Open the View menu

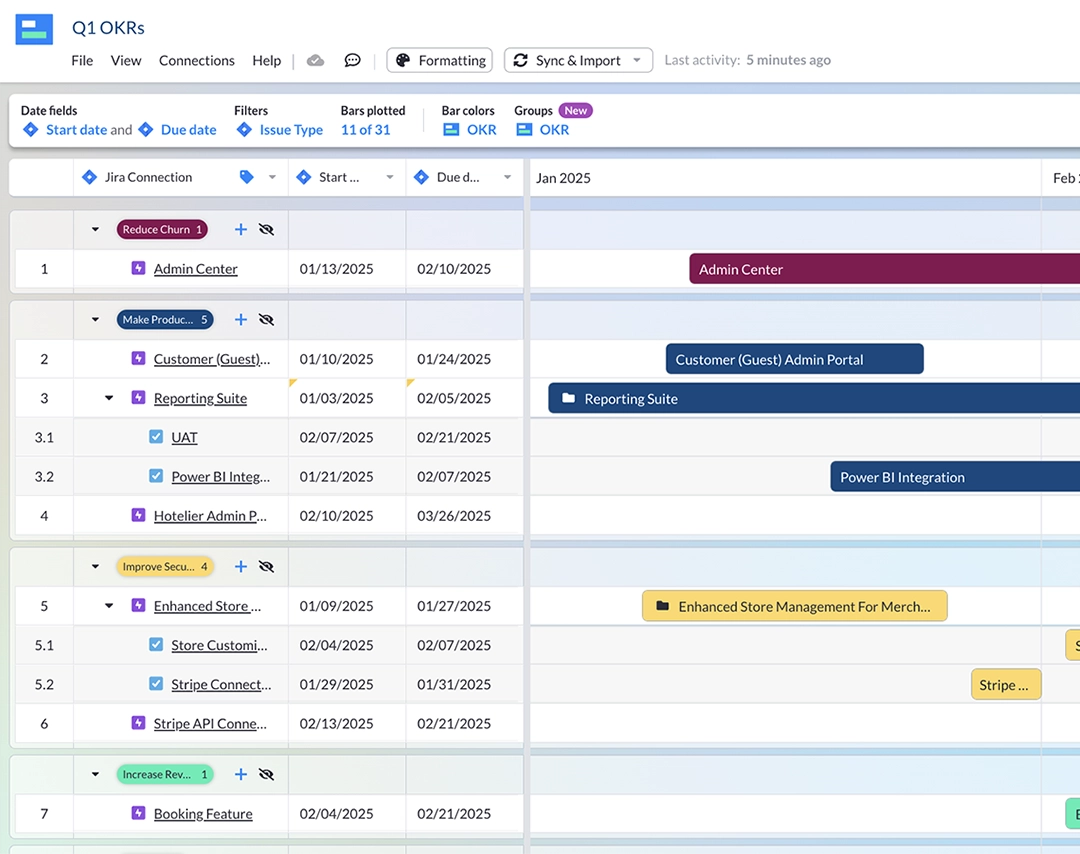click(126, 61)
